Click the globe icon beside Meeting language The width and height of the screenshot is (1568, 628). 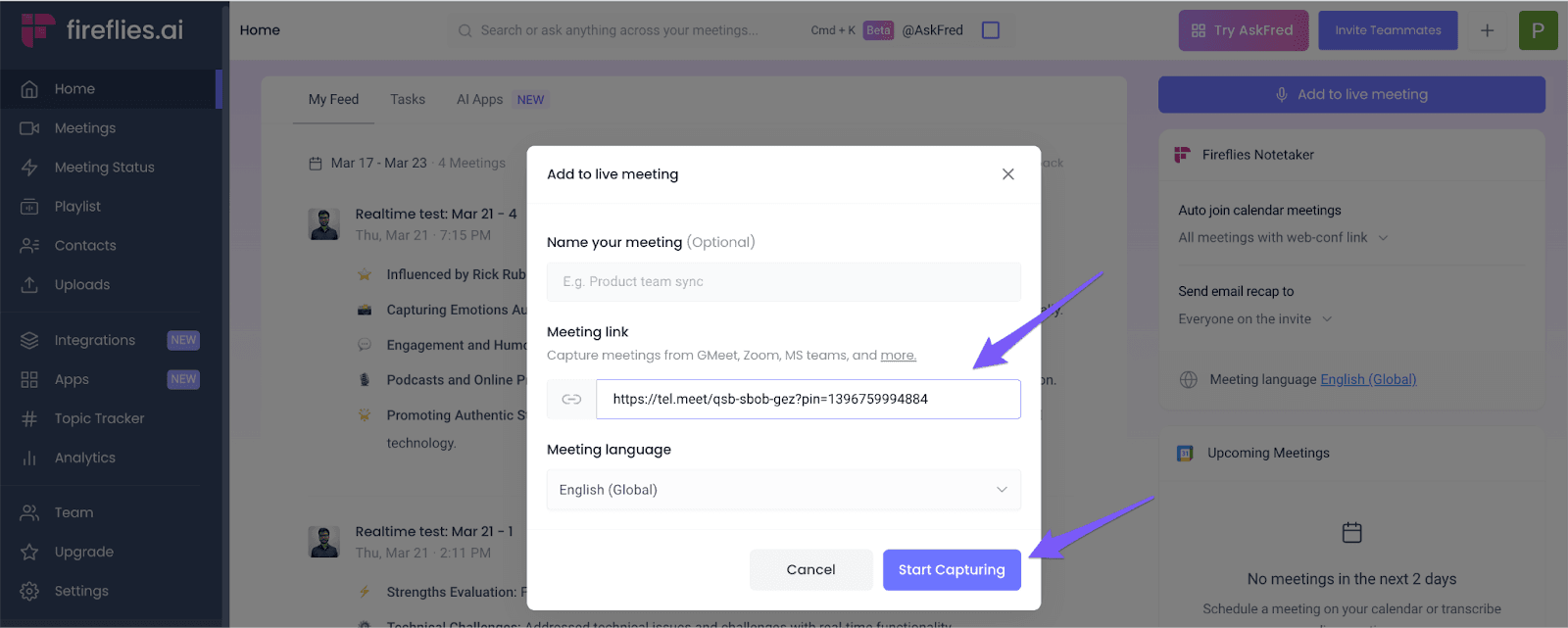pyautogui.click(x=1189, y=380)
